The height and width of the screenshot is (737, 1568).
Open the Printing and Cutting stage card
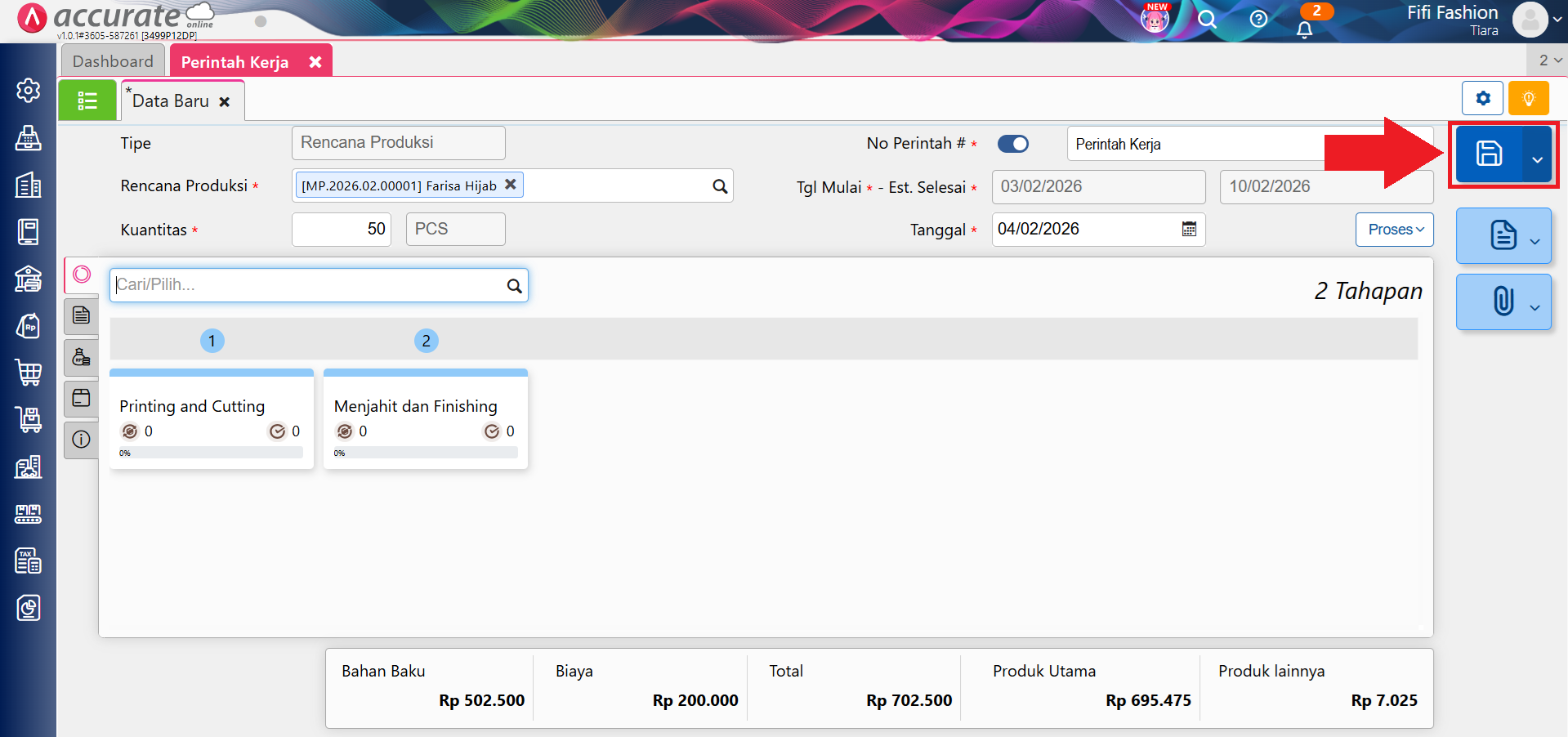211,406
